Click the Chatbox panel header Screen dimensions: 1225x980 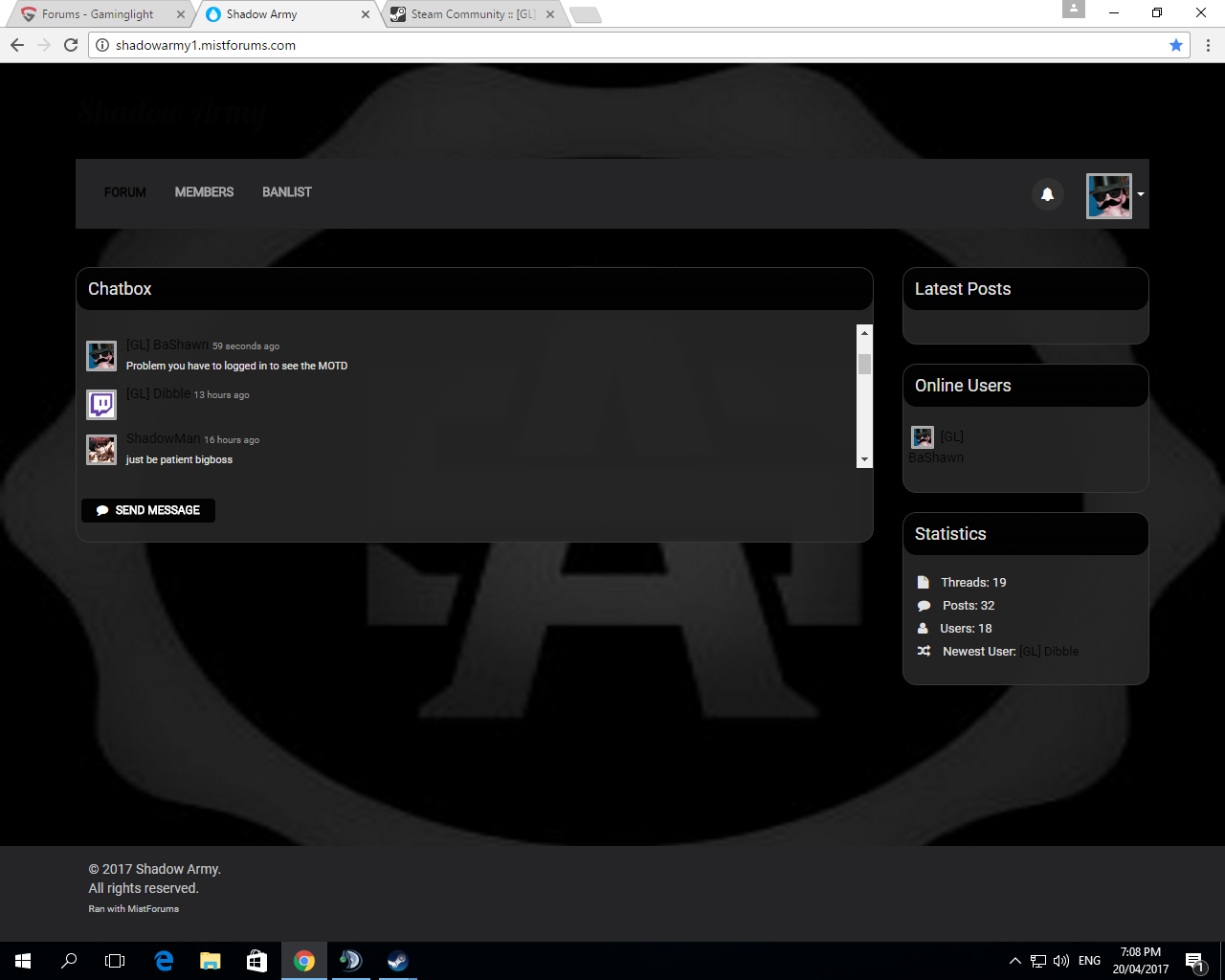click(475, 289)
